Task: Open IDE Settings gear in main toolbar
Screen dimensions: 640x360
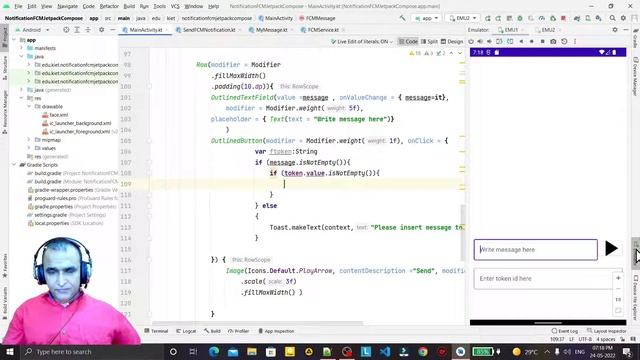Action: click(623, 18)
